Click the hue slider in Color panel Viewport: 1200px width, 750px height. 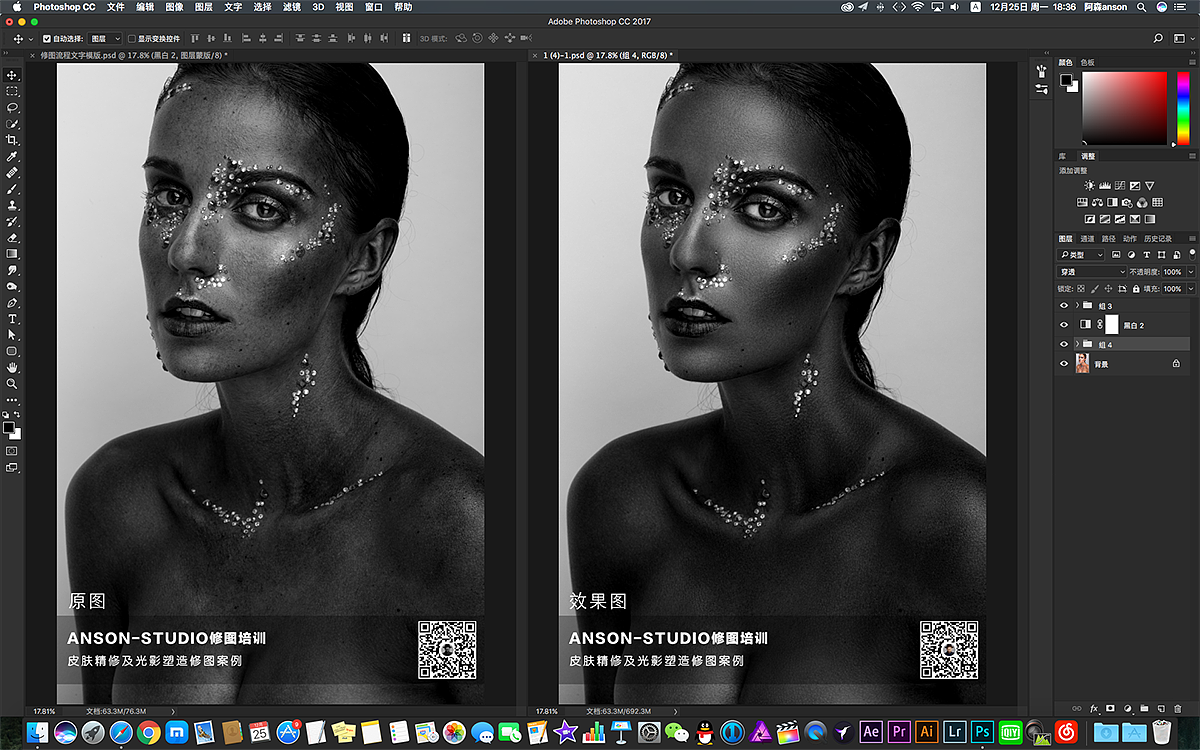pyautogui.click(x=1183, y=107)
